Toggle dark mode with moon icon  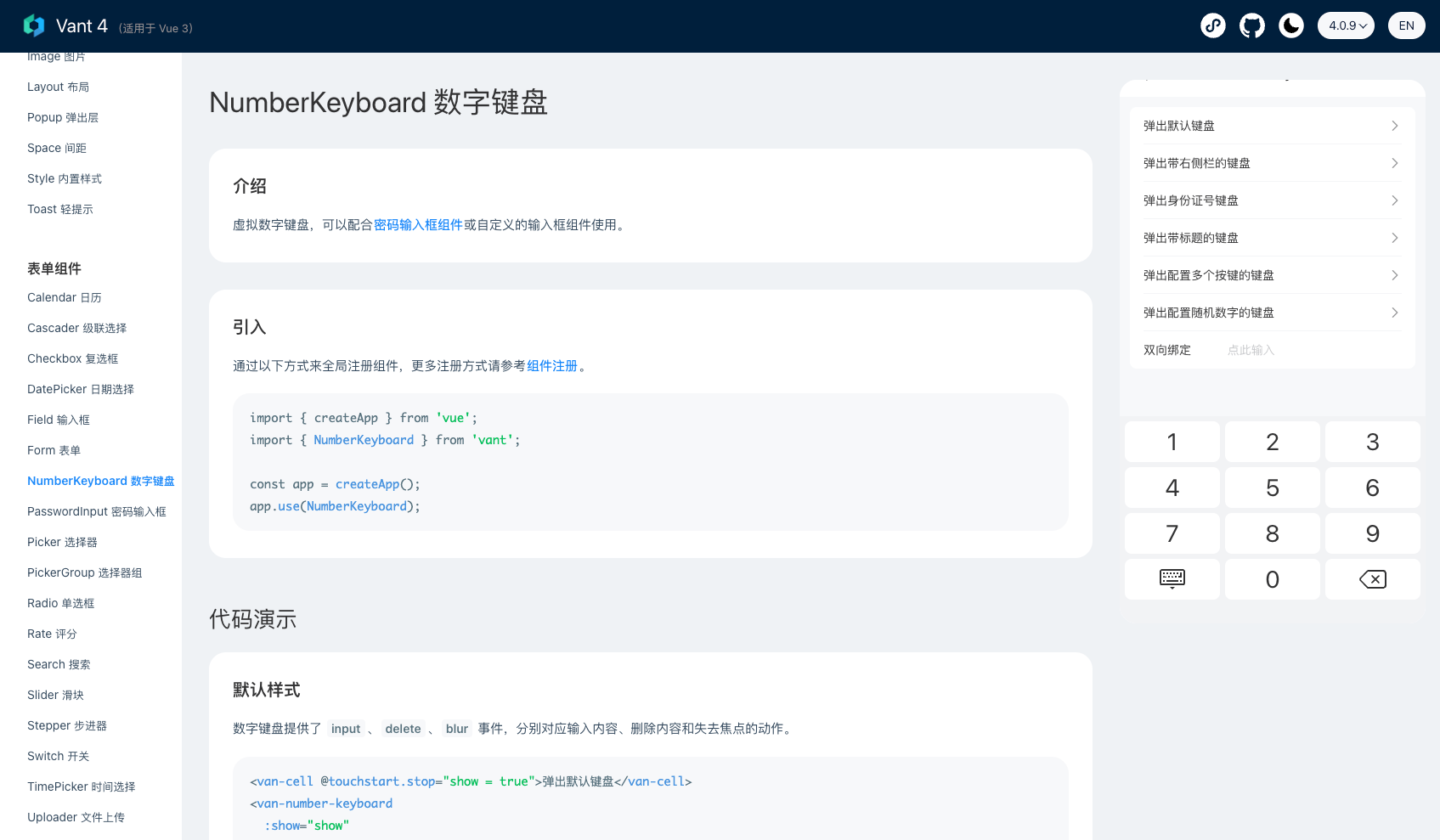[1291, 25]
